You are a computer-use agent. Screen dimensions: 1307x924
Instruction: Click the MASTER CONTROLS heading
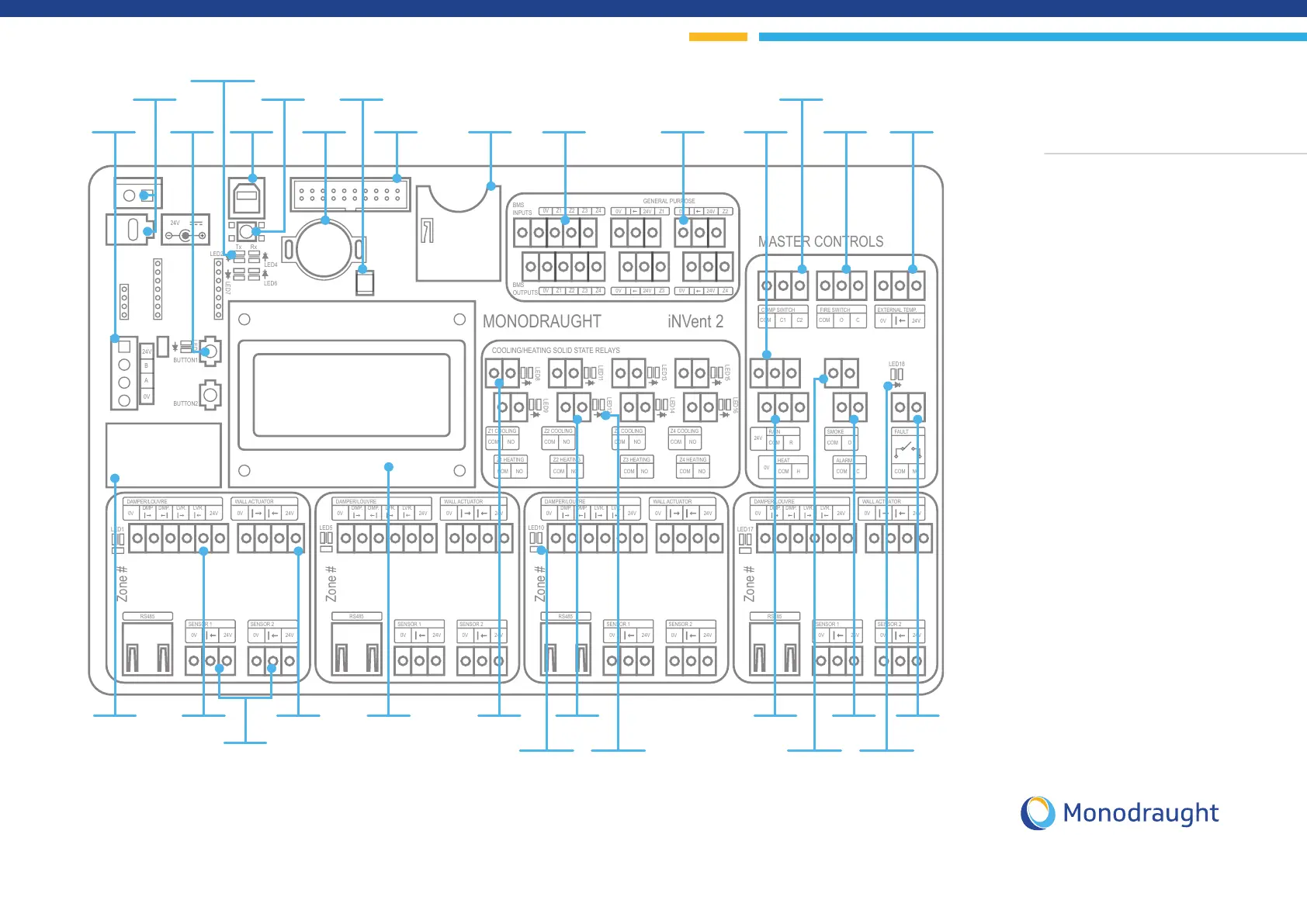(x=820, y=242)
